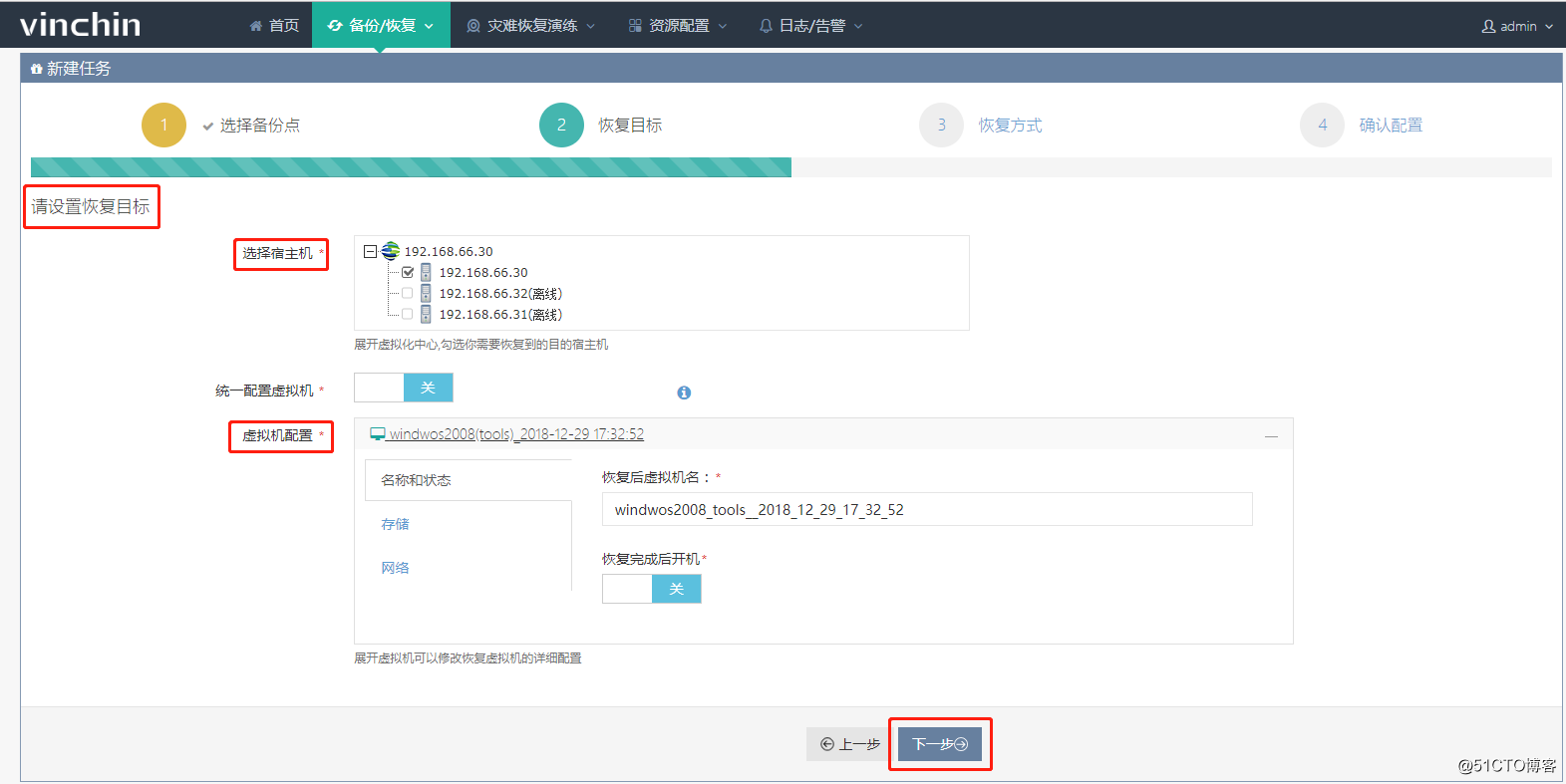Click step 3 circle 恢复方式

tap(941, 125)
